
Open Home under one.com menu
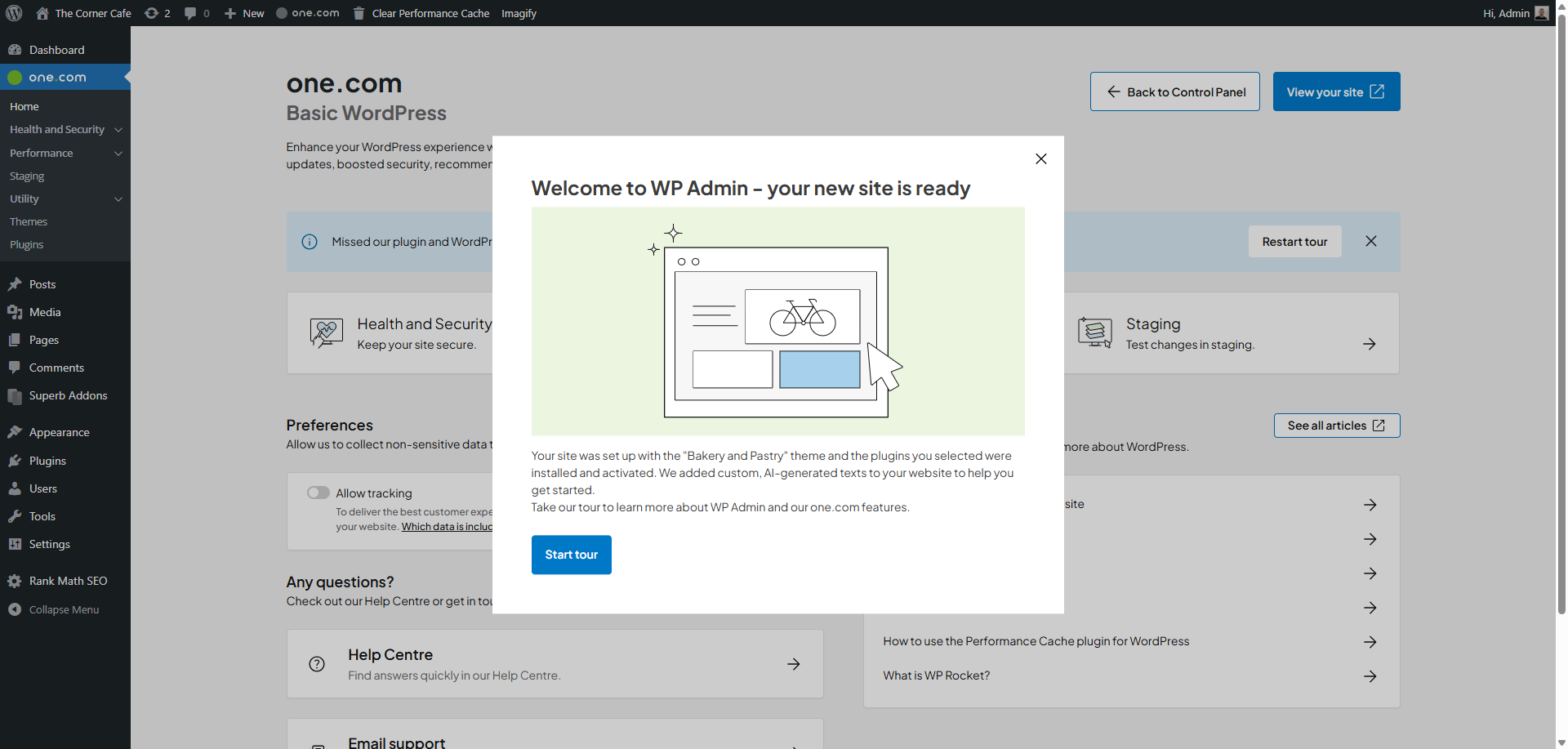click(x=24, y=106)
